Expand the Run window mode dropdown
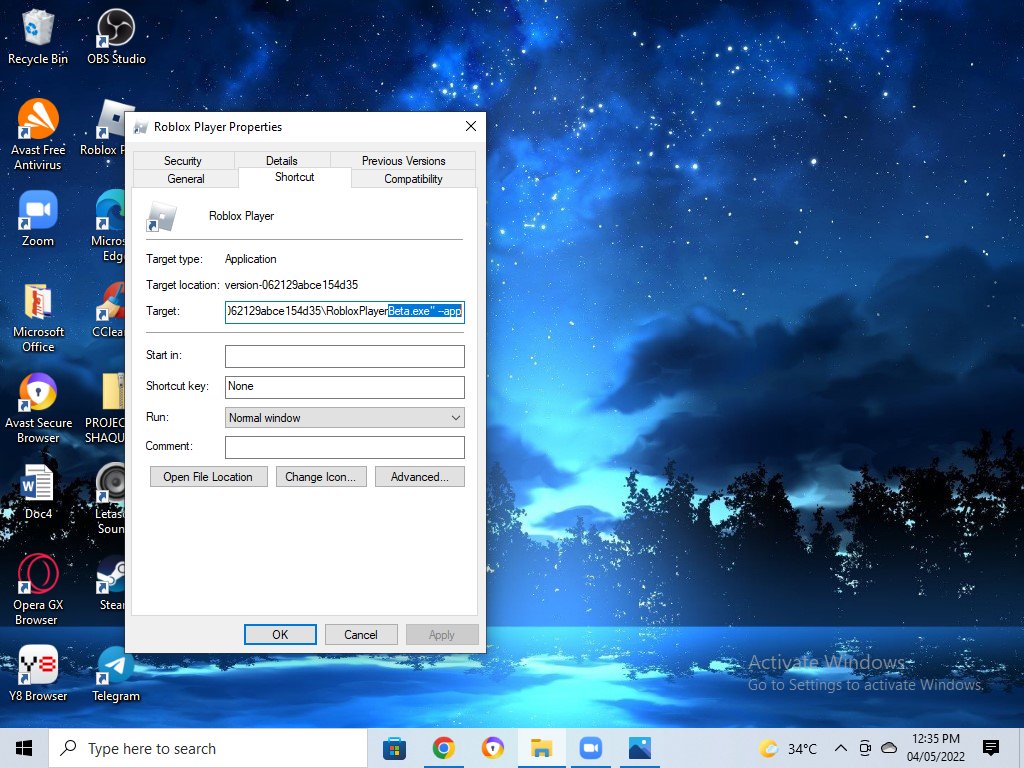 point(345,418)
